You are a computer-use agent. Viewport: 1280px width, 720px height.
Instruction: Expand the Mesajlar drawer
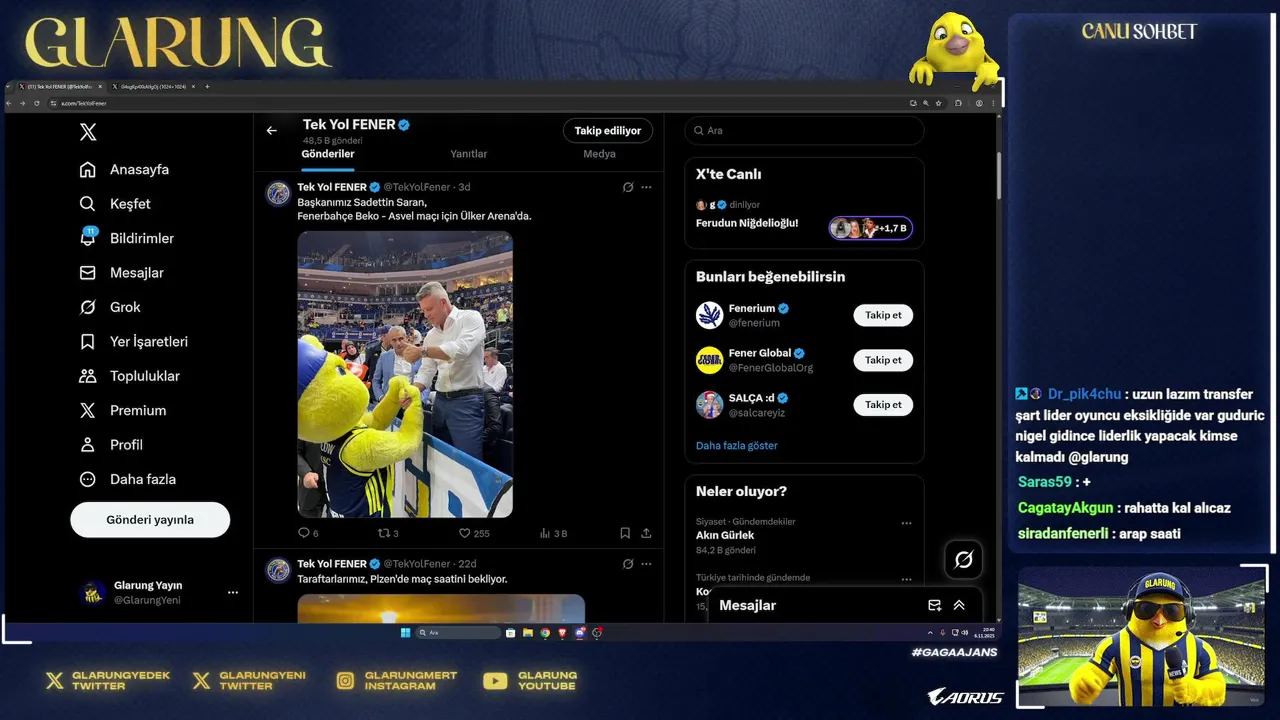pos(959,605)
